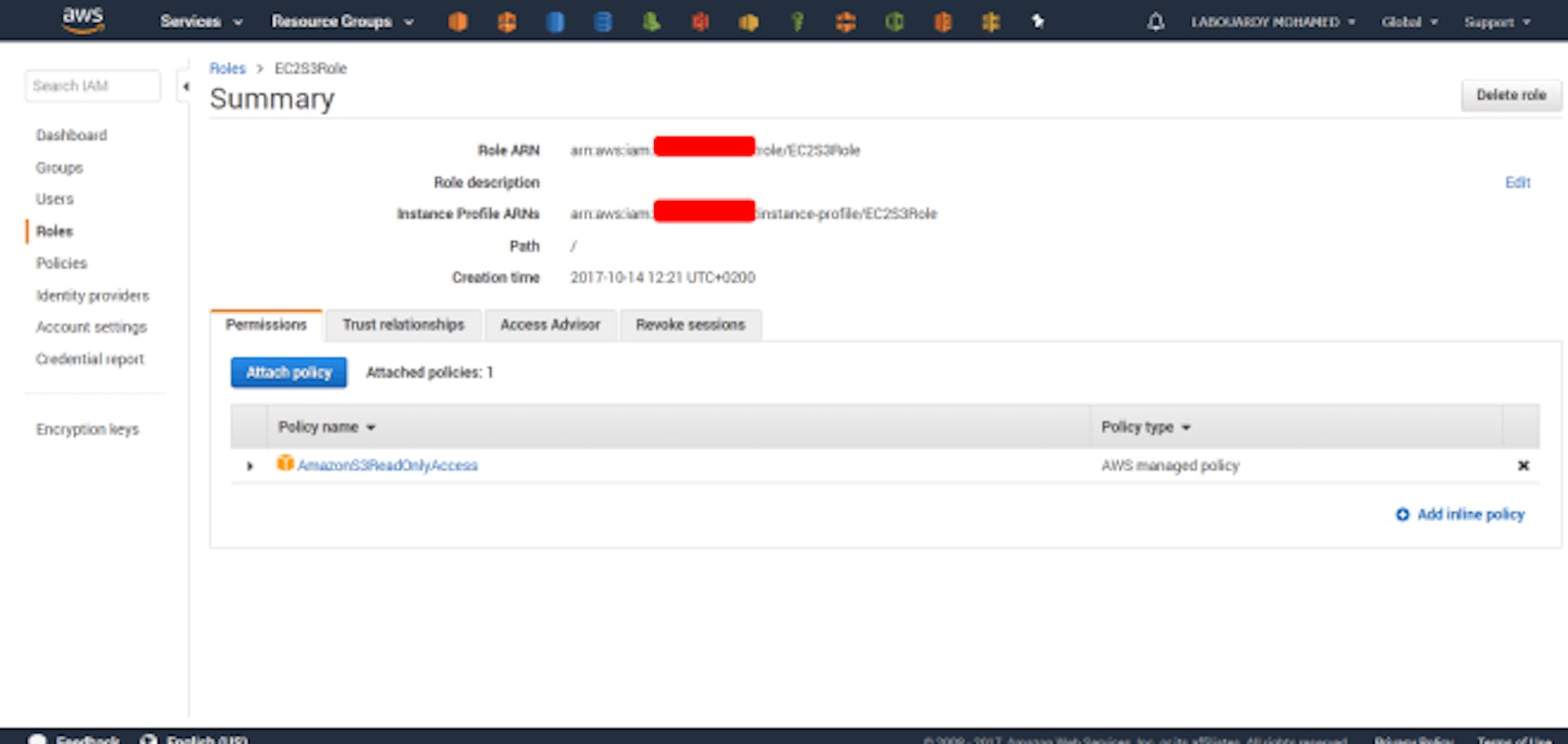Open the LABOUARDY MOHAMED account menu

pos(1272,22)
